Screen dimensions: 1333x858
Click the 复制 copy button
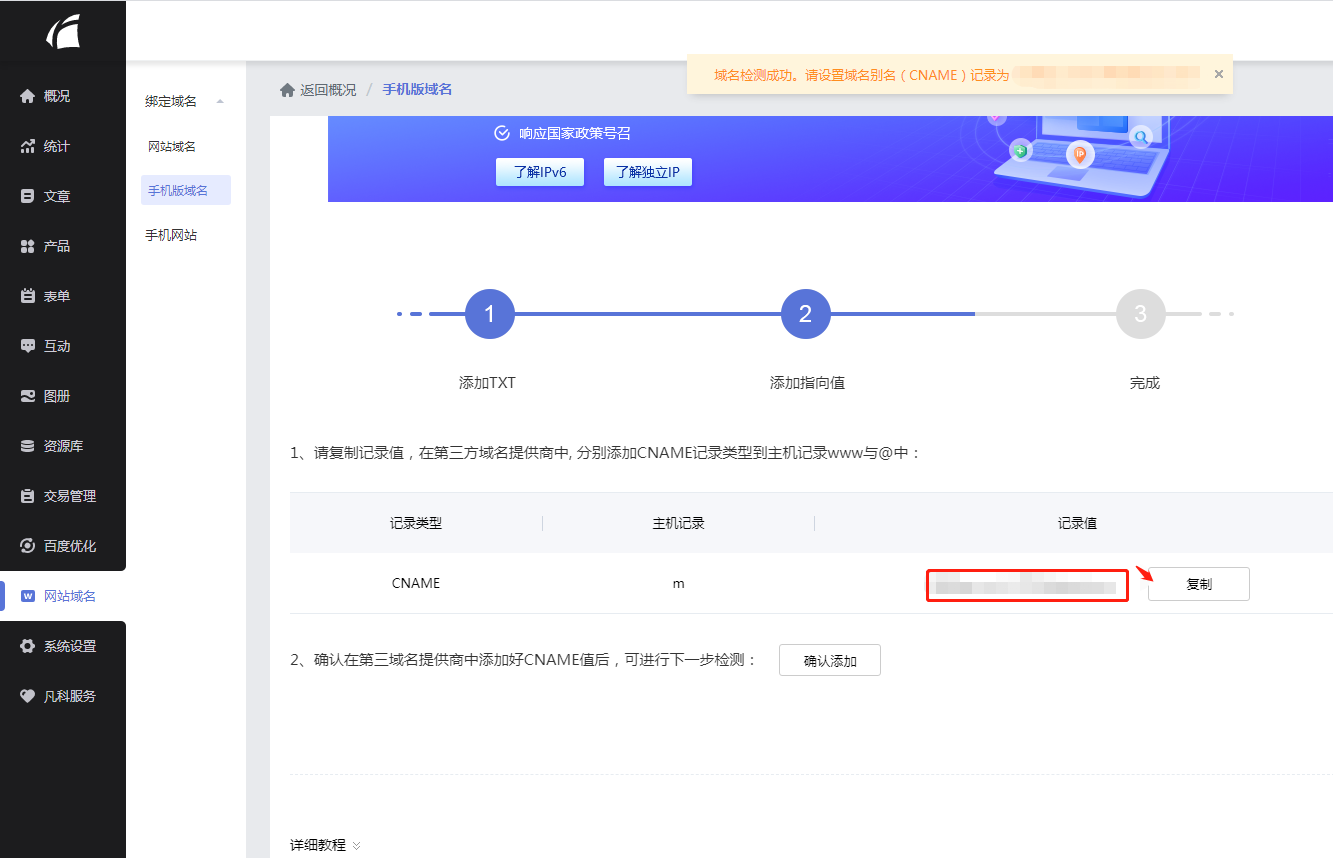coord(1197,583)
